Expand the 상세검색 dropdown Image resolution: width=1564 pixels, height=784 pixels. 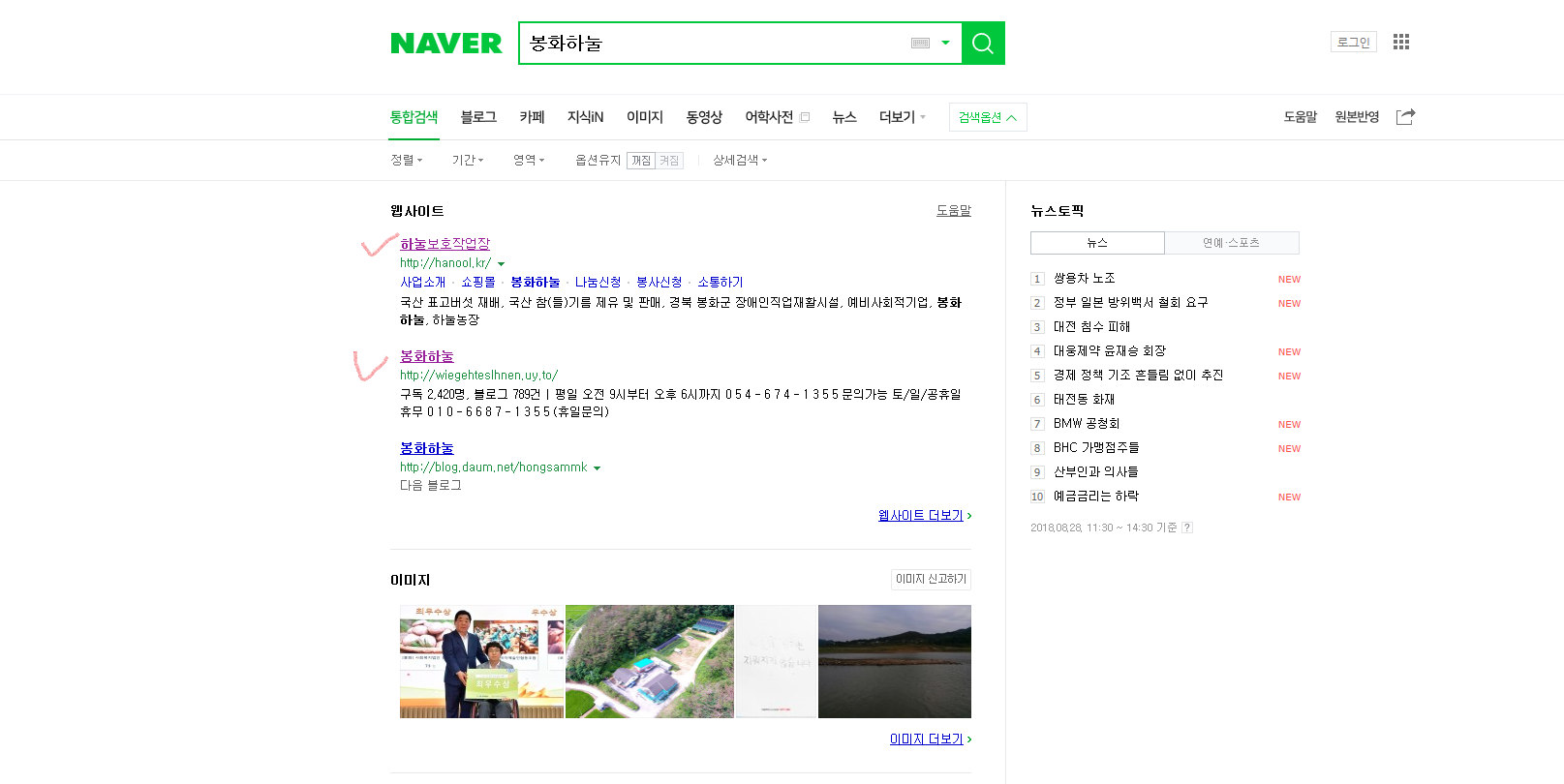click(x=740, y=160)
